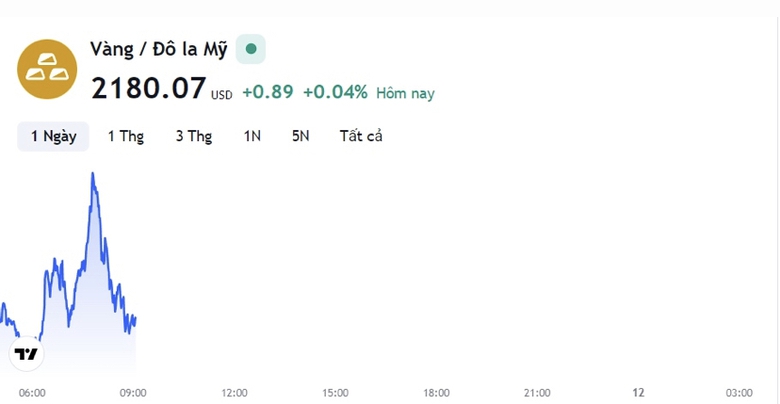The height and width of the screenshot is (404, 780).
Task: Click the 21:00 time axis label
Action: pos(537,393)
